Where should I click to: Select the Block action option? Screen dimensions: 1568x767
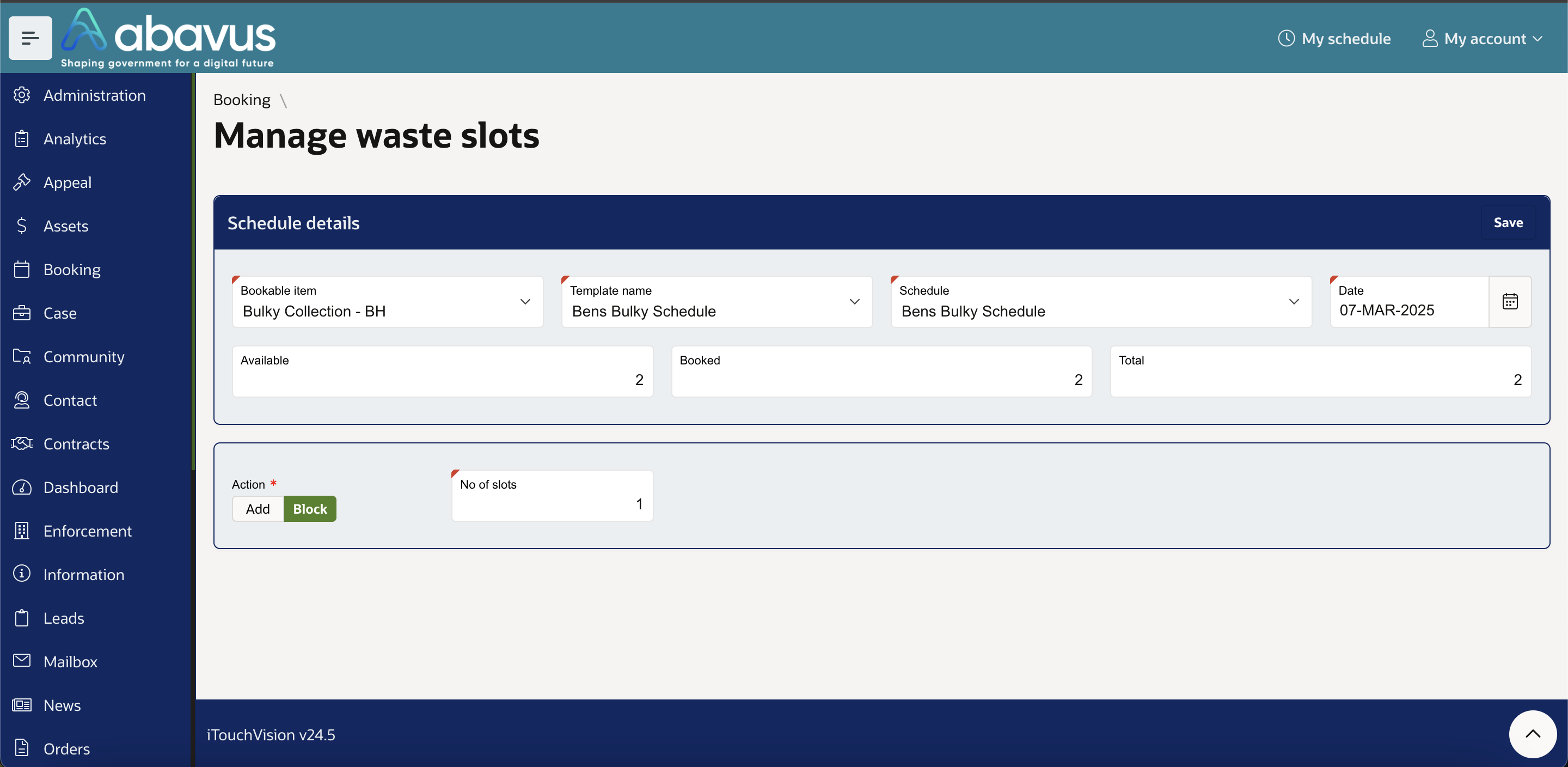coord(310,509)
